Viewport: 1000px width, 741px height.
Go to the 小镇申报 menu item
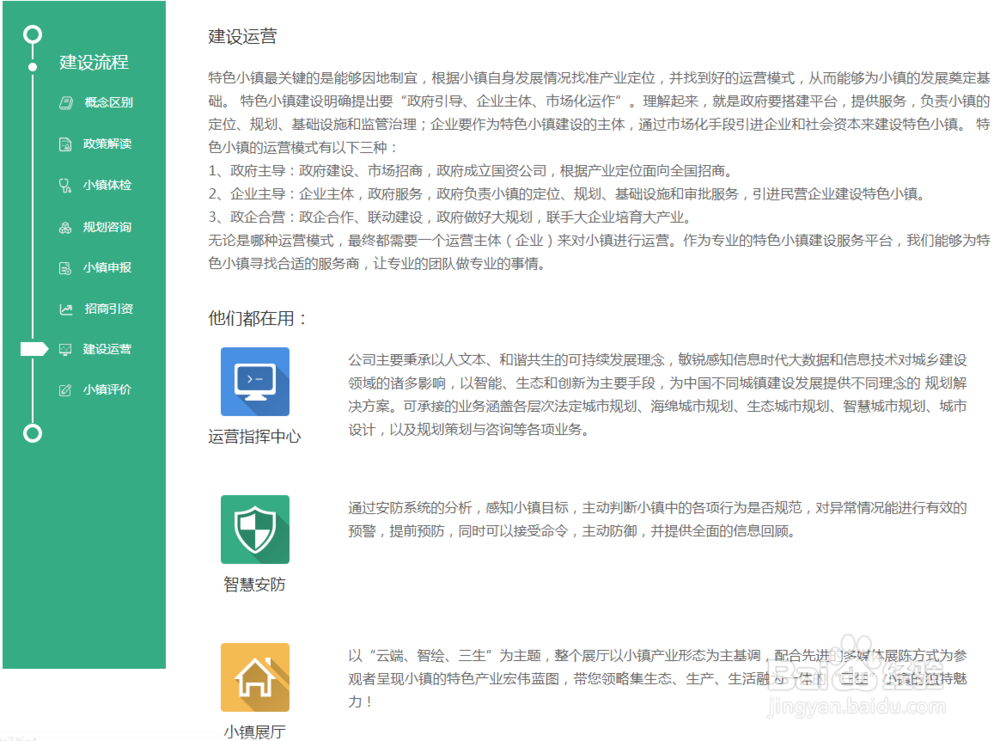pyautogui.click(x=107, y=268)
